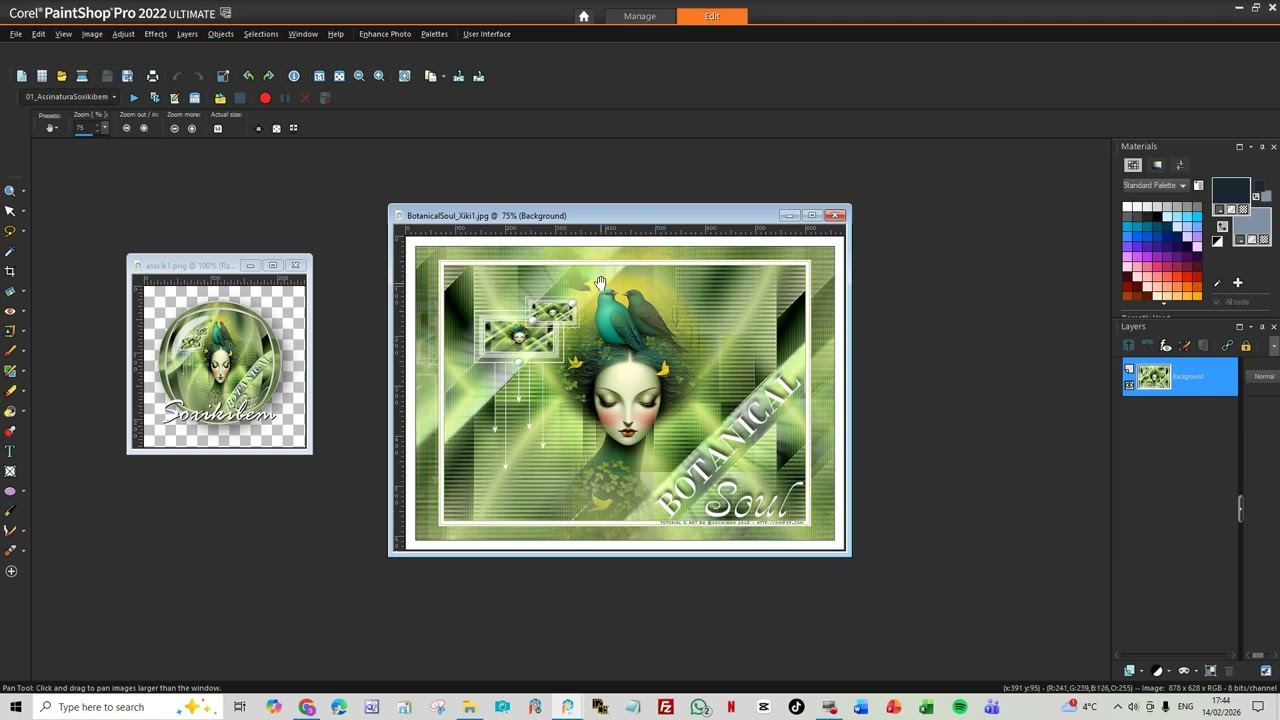
Task: Select the Freehand Selection lasso tool
Action: tap(10, 231)
